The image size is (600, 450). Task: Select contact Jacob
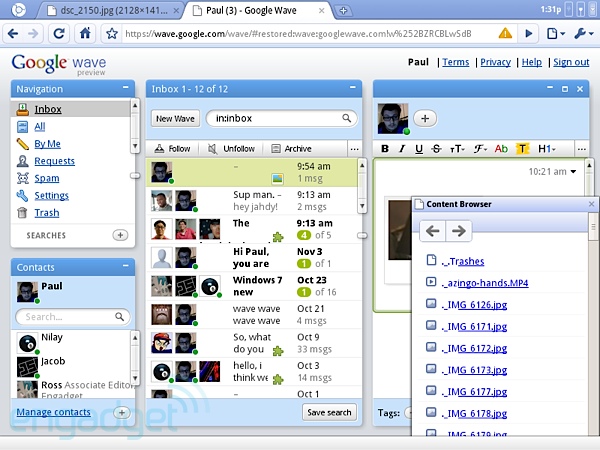pyautogui.click(x=53, y=361)
